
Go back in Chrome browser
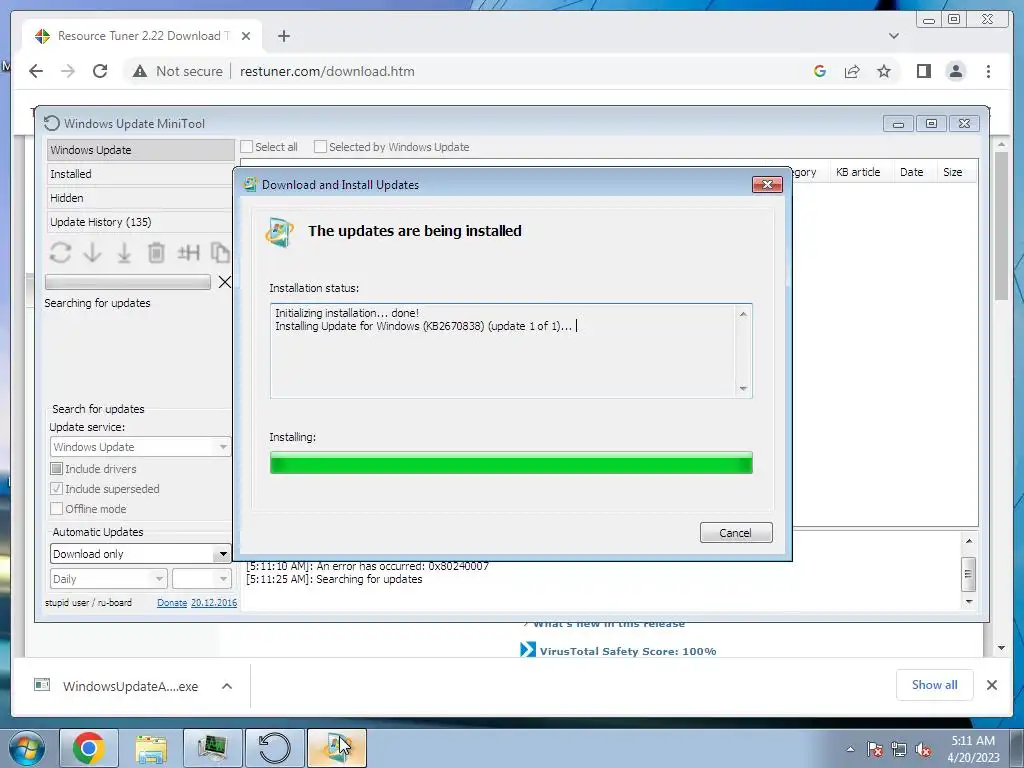click(x=36, y=71)
